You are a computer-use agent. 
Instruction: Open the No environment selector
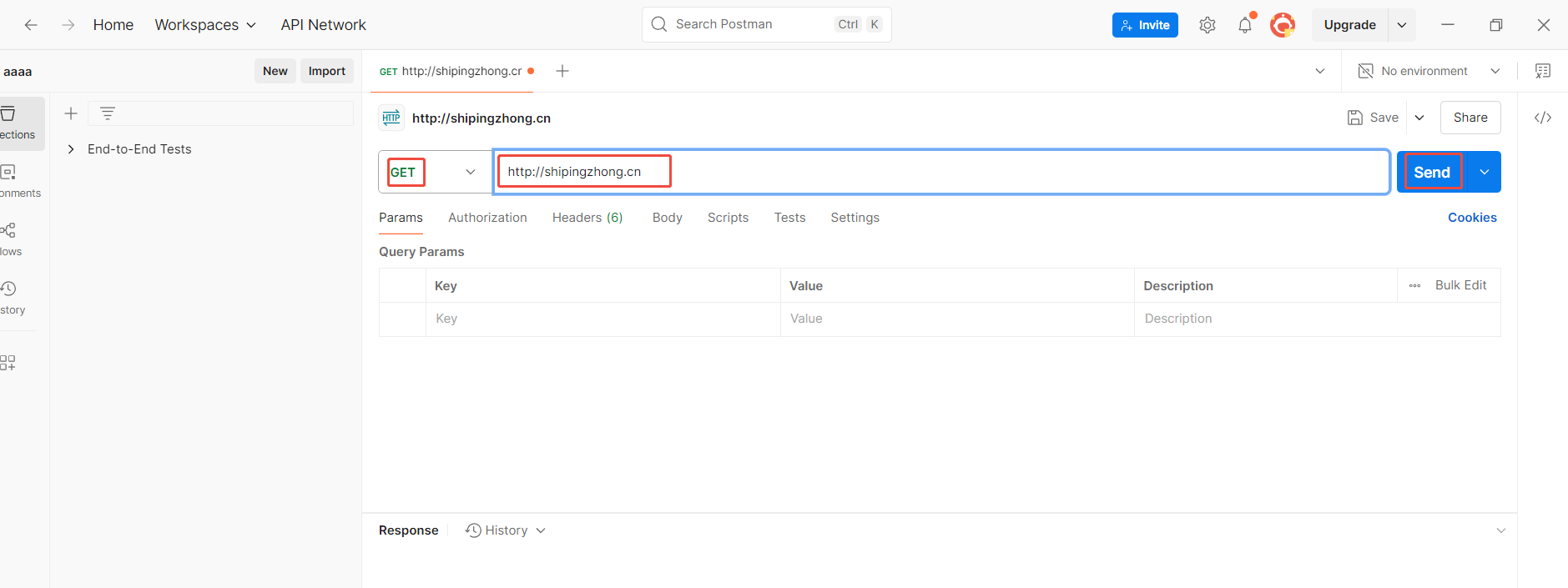tap(1429, 71)
